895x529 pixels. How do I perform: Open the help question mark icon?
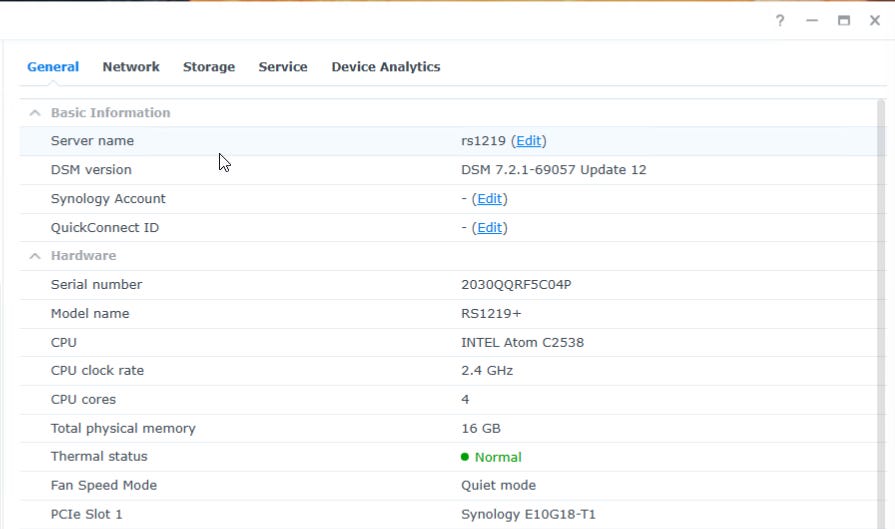coord(780,21)
